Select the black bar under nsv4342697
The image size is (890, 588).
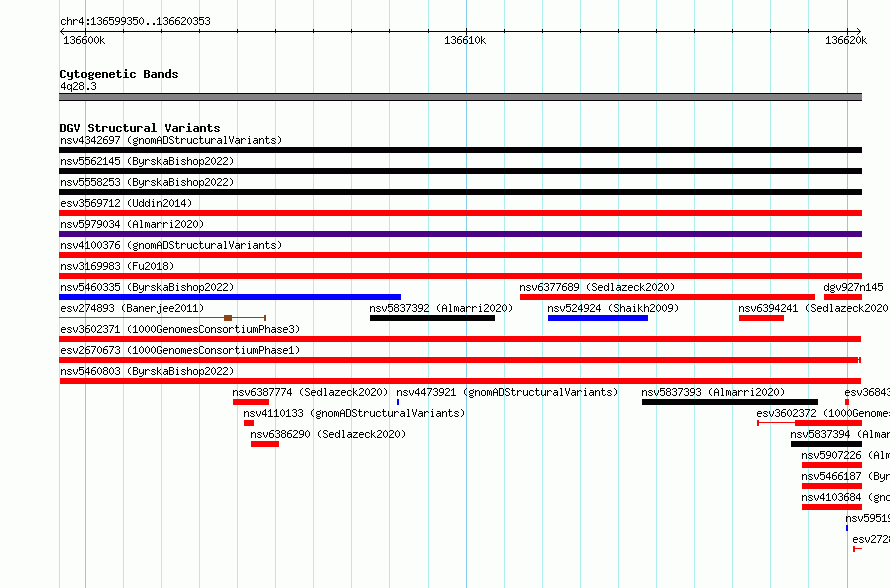pyautogui.click(x=460, y=150)
